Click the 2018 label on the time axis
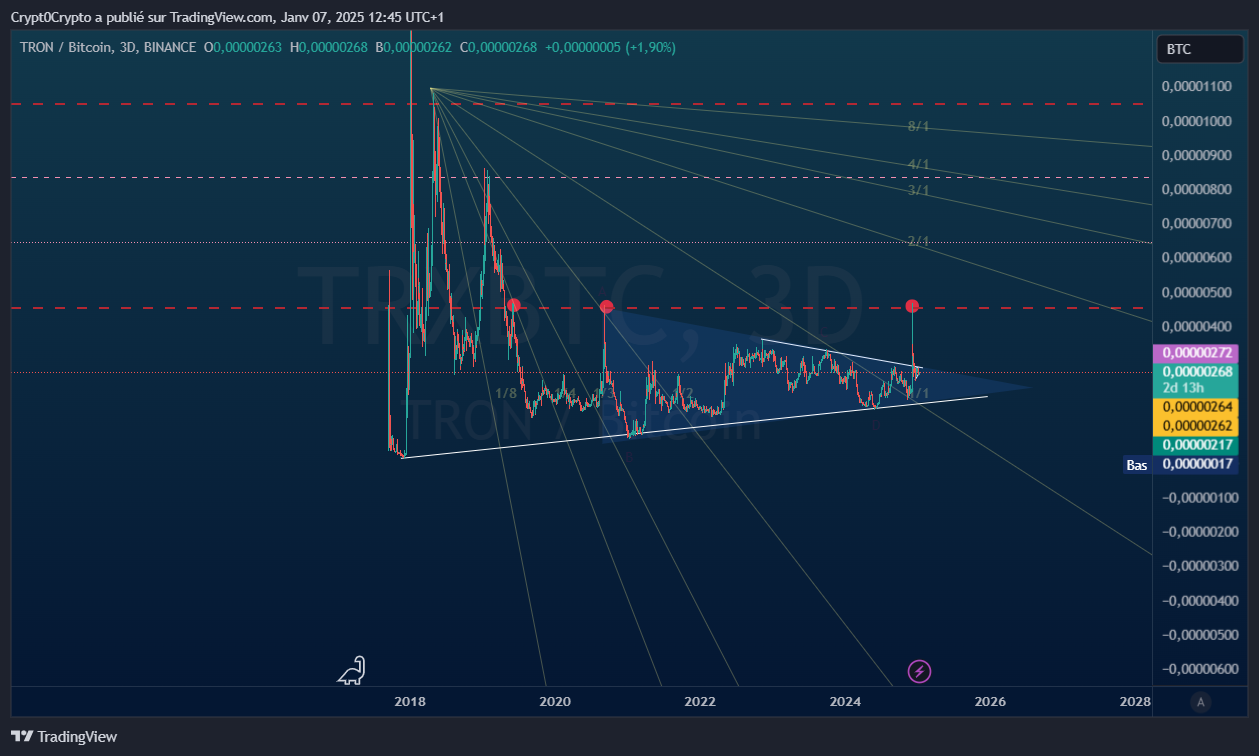 pyautogui.click(x=410, y=702)
